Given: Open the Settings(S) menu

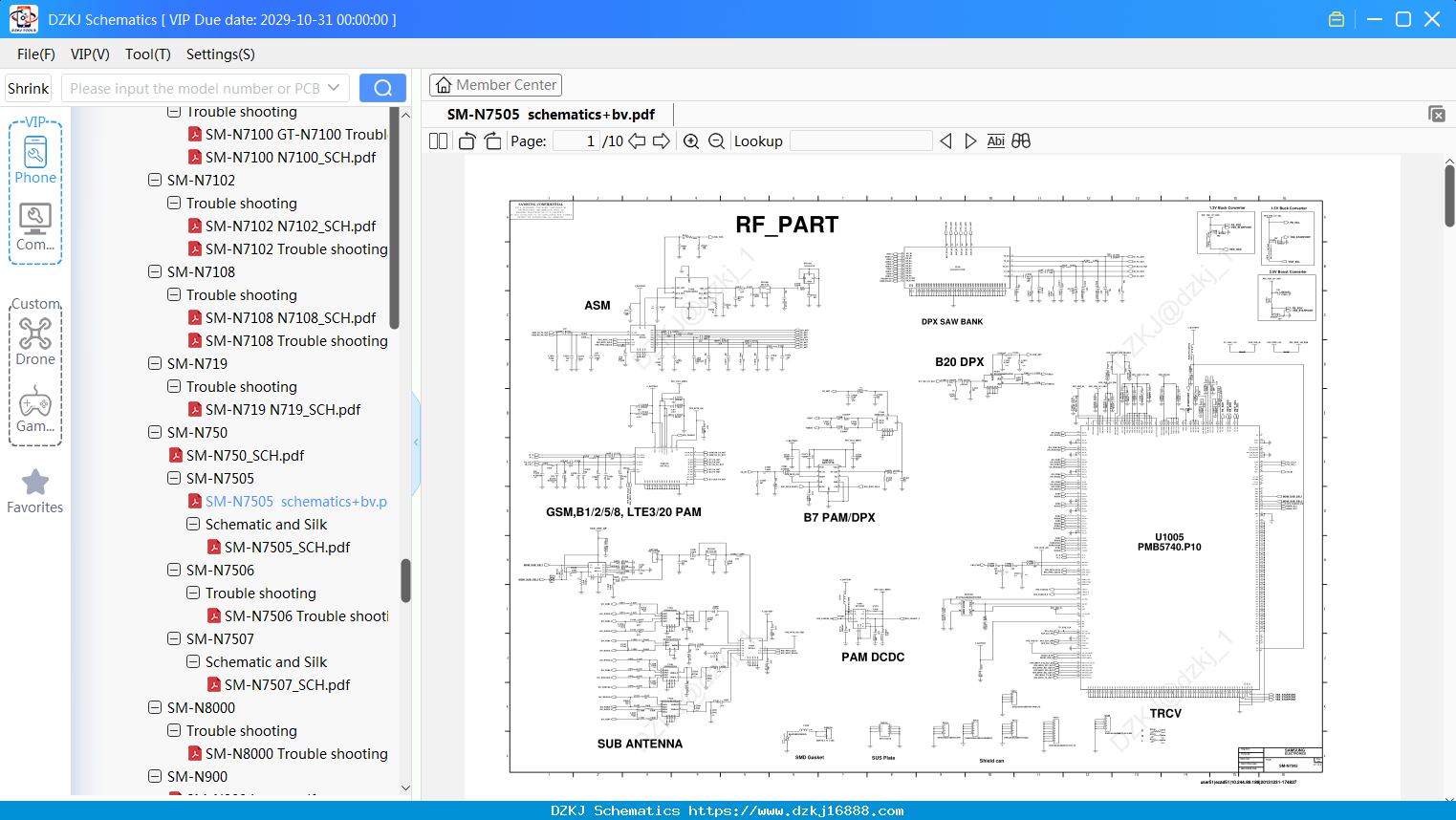Looking at the screenshot, I should (x=221, y=54).
